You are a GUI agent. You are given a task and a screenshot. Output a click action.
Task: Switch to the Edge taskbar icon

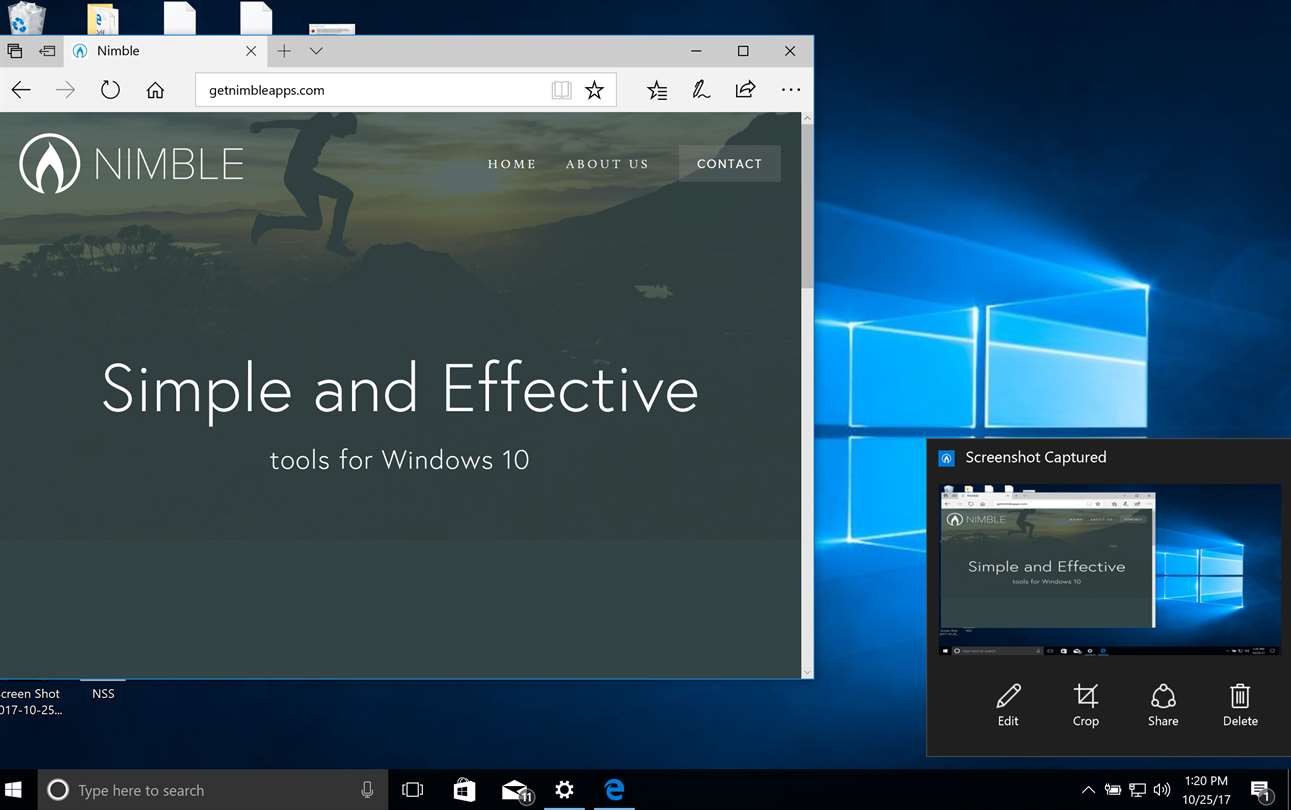(614, 790)
